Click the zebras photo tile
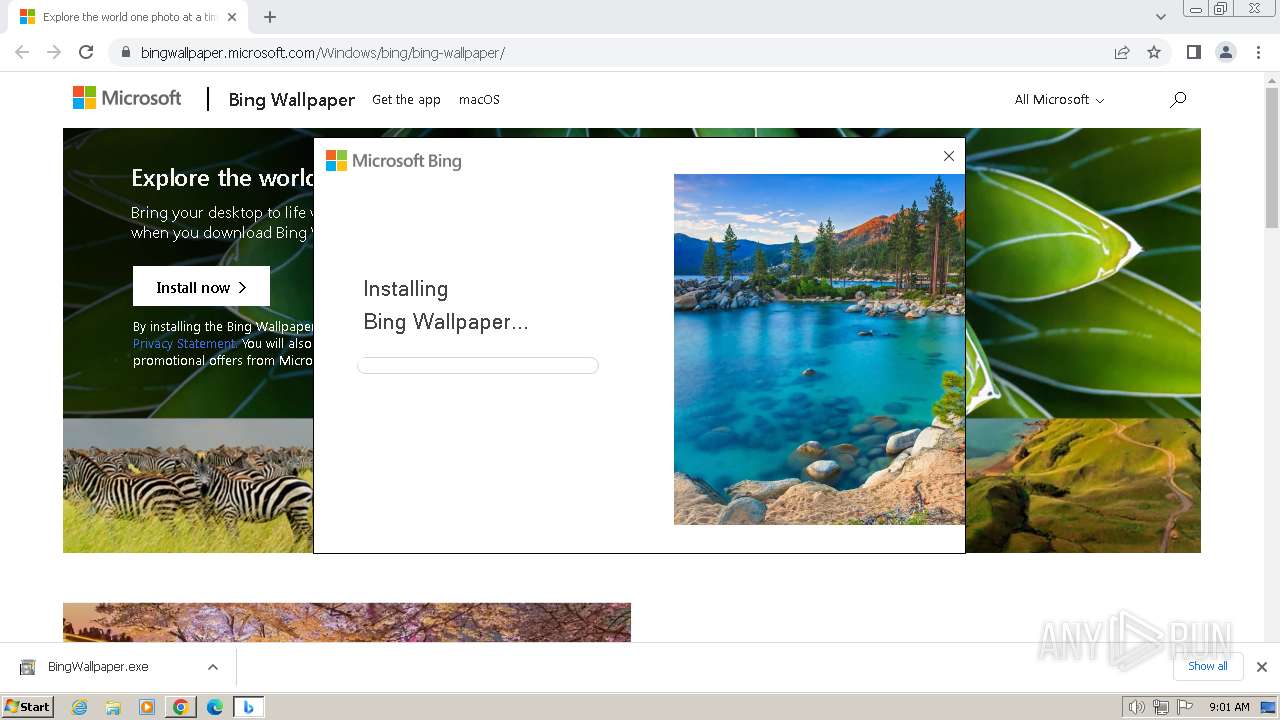This screenshot has height=720, width=1280. click(x=188, y=485)
